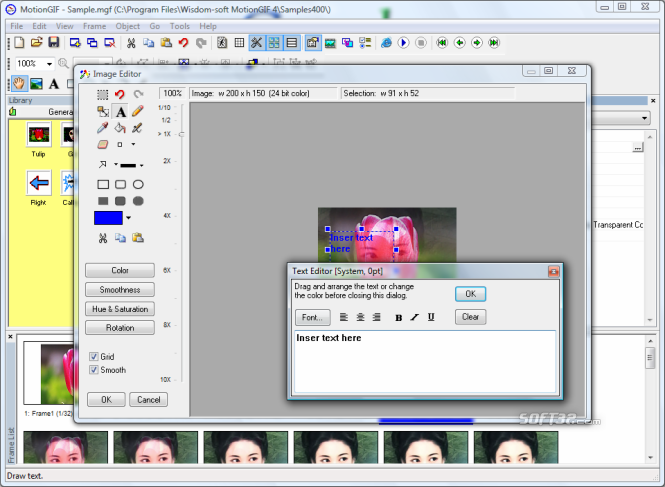
Task: Click the black line thickness preview
Action: tap(128, 165)
